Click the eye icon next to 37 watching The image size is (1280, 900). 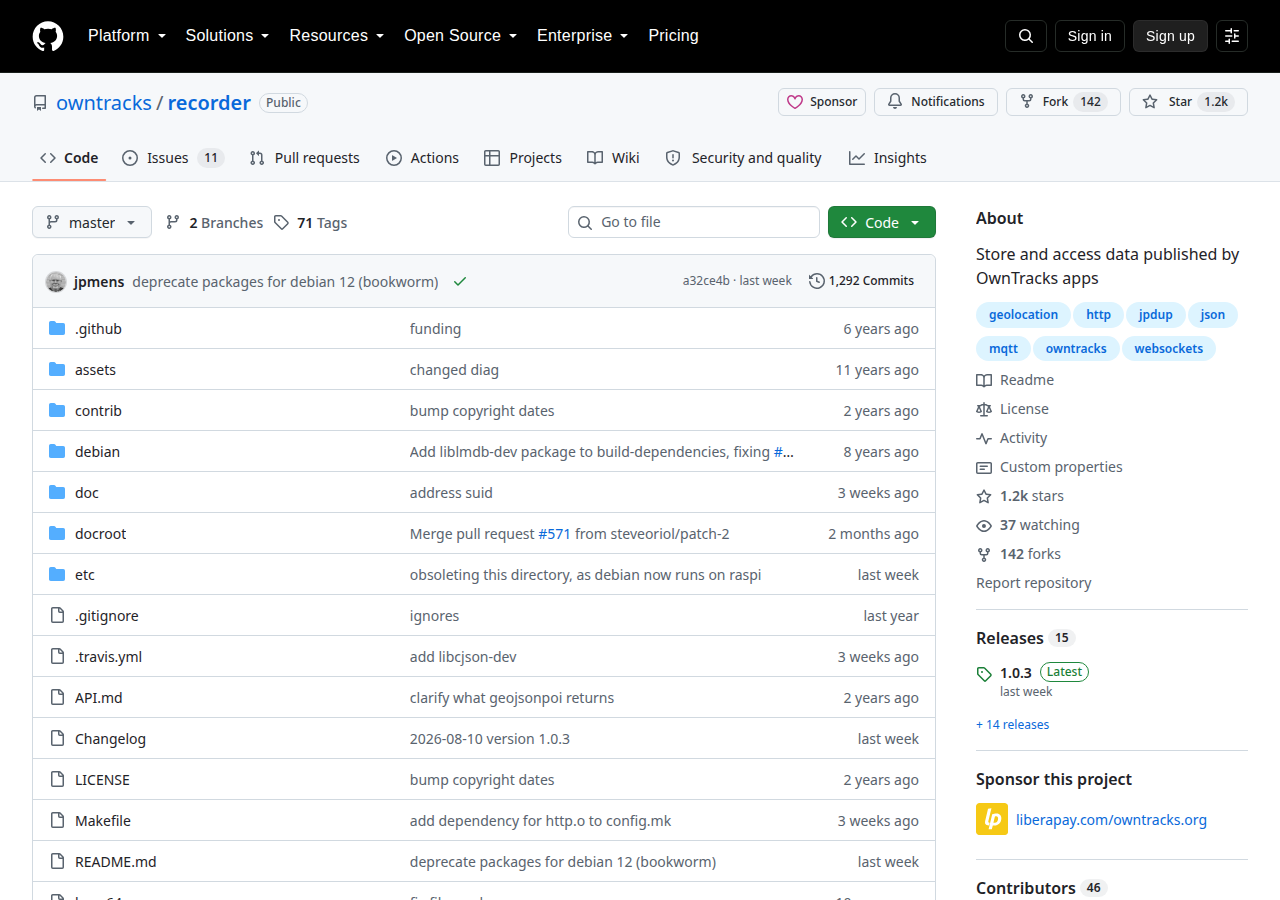[x=984, y=525]
